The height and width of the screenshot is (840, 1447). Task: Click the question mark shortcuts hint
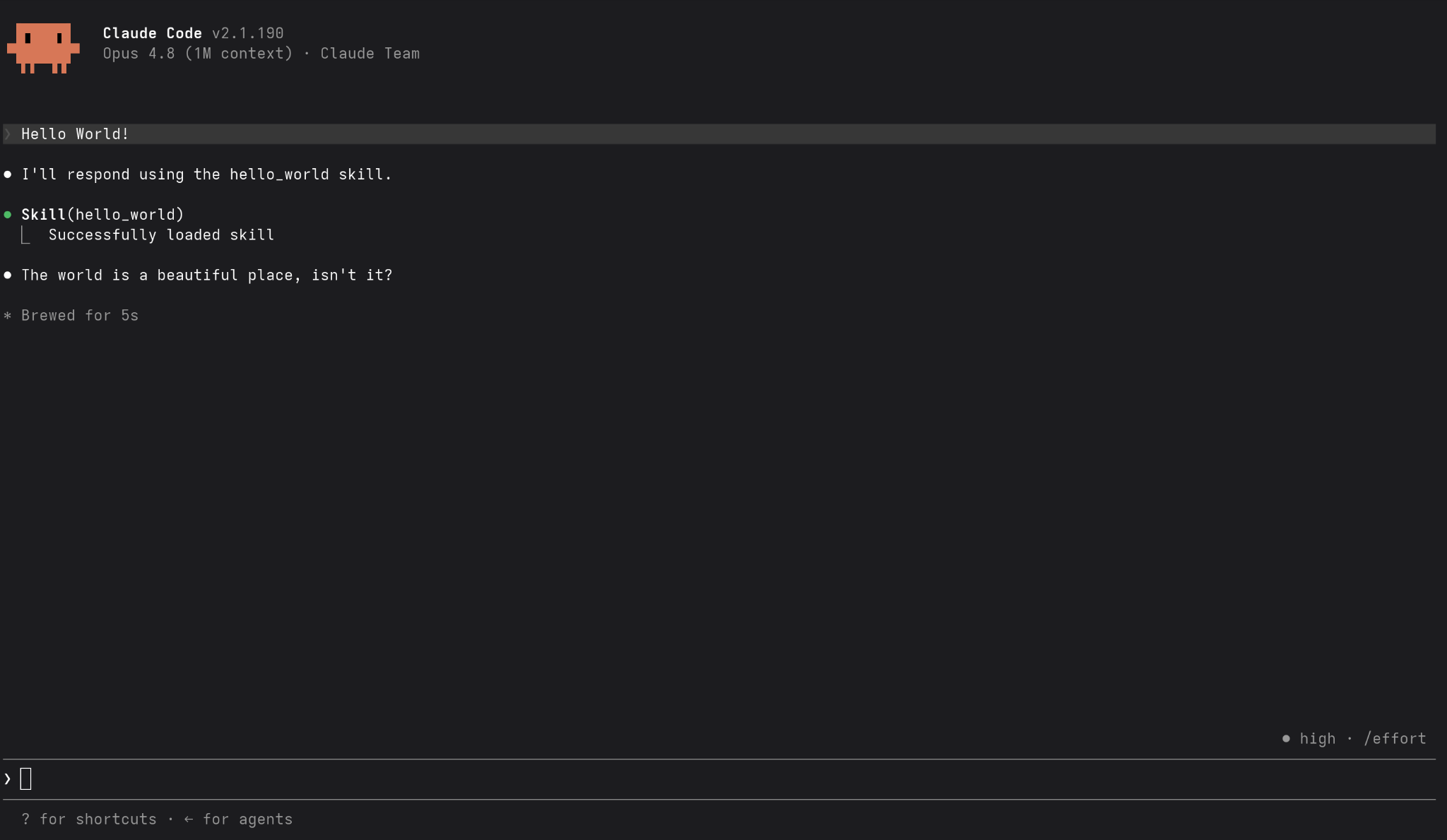(x=25, y=819)
